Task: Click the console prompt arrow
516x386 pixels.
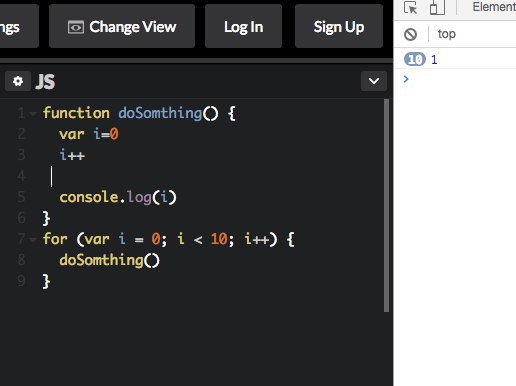Action: click(x=406, y=79)
